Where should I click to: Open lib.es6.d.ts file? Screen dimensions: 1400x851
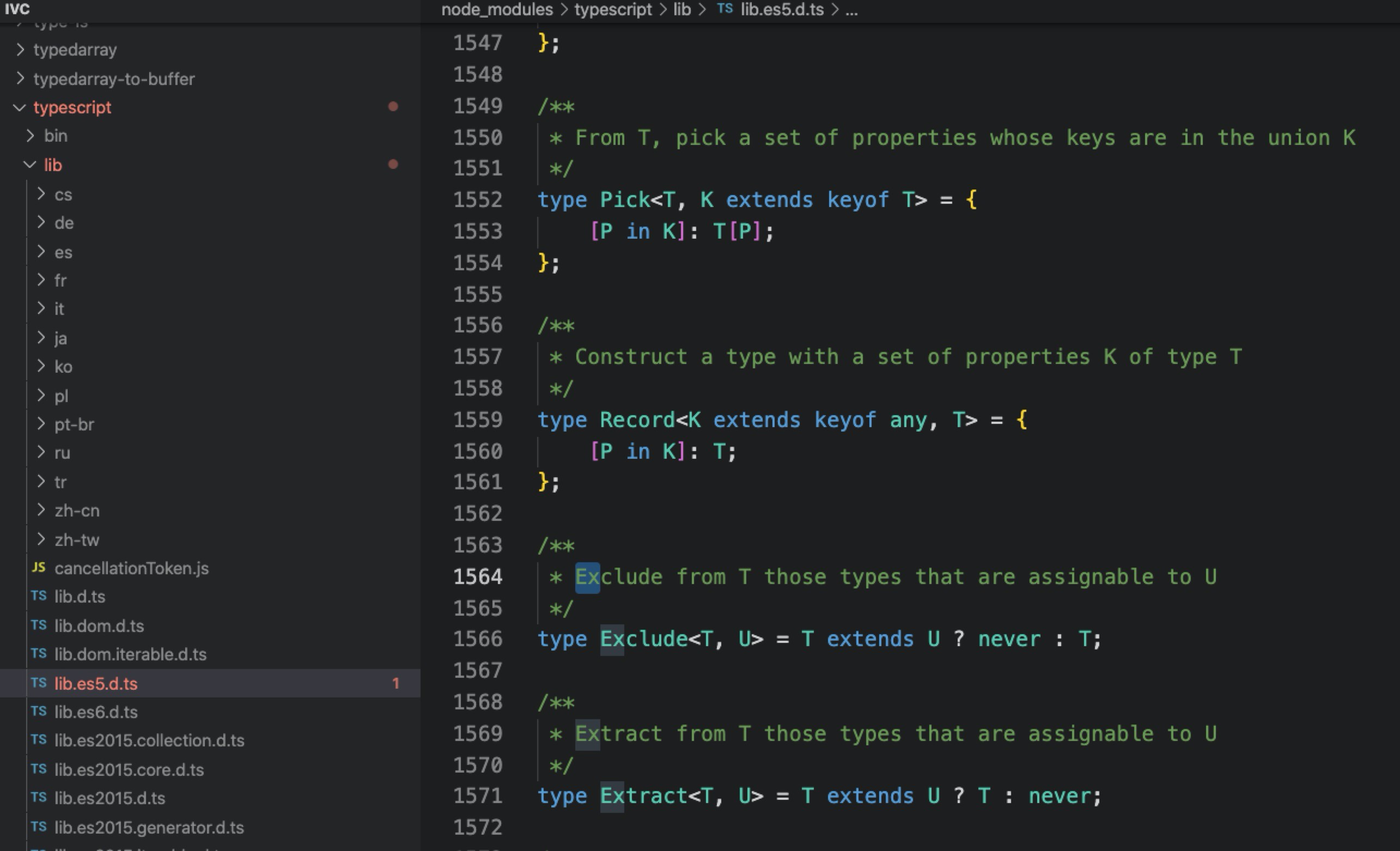[x=96, y=712]
